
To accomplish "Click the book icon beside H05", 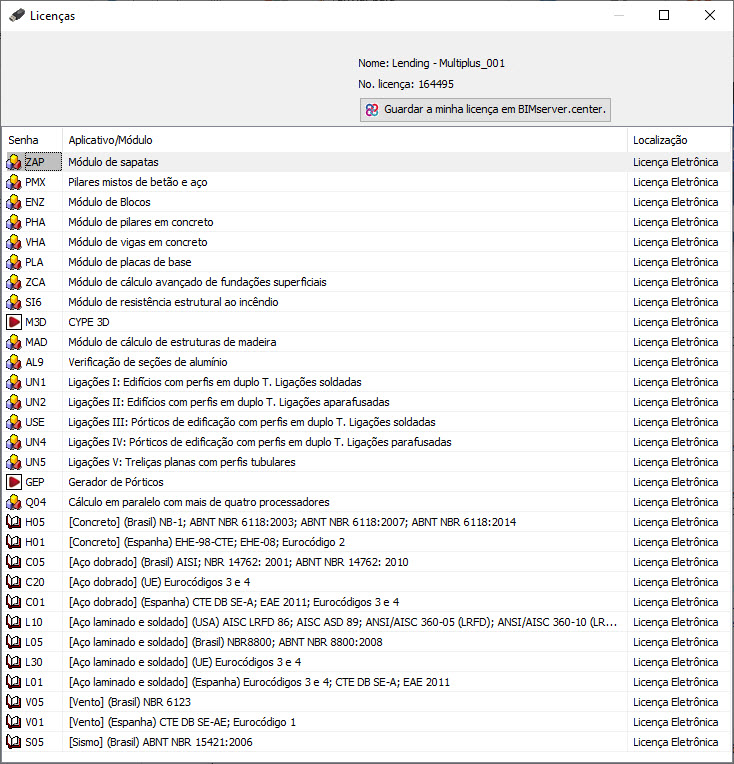I will coord(14,522).
